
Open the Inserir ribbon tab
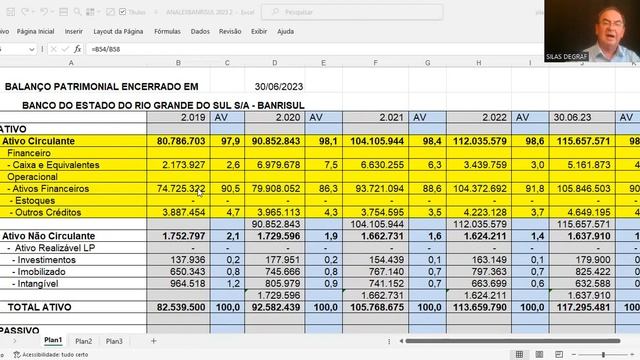tap(73, 31)
